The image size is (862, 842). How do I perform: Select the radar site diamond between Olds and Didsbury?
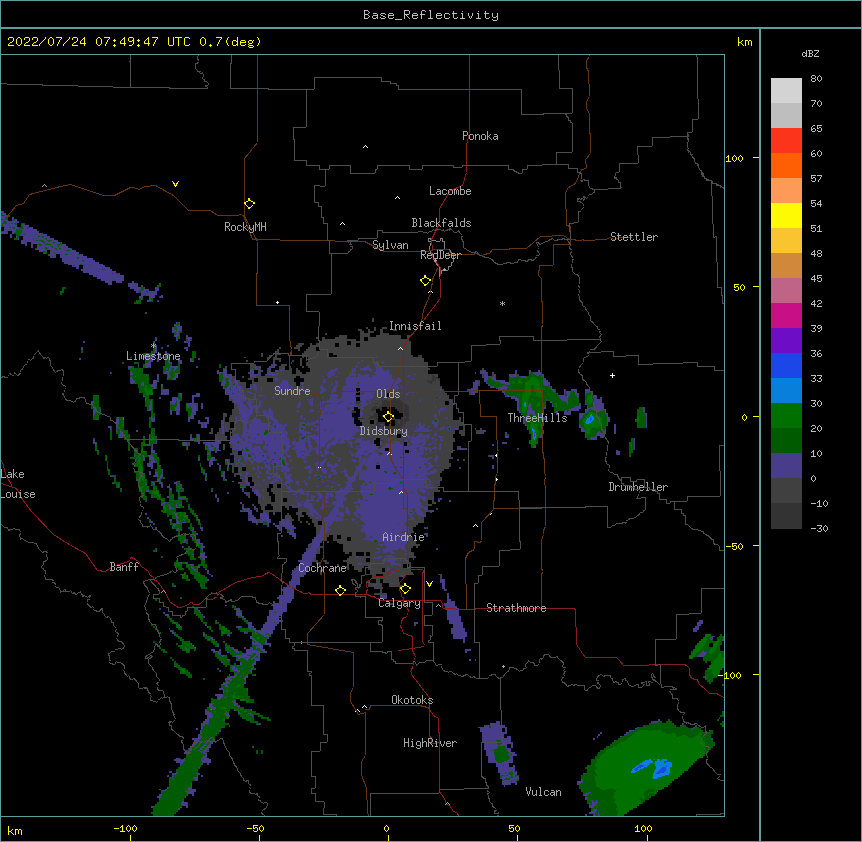[388, 417]
